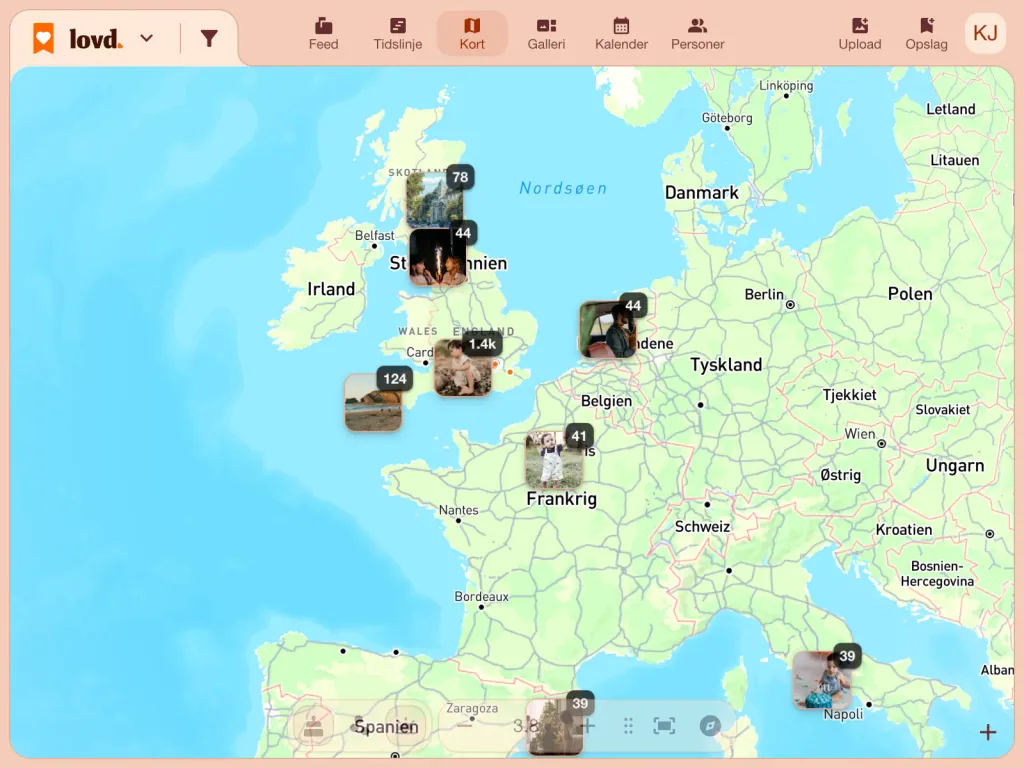
Task: Open the Galleri tab
Action: (x=546, y=34)
